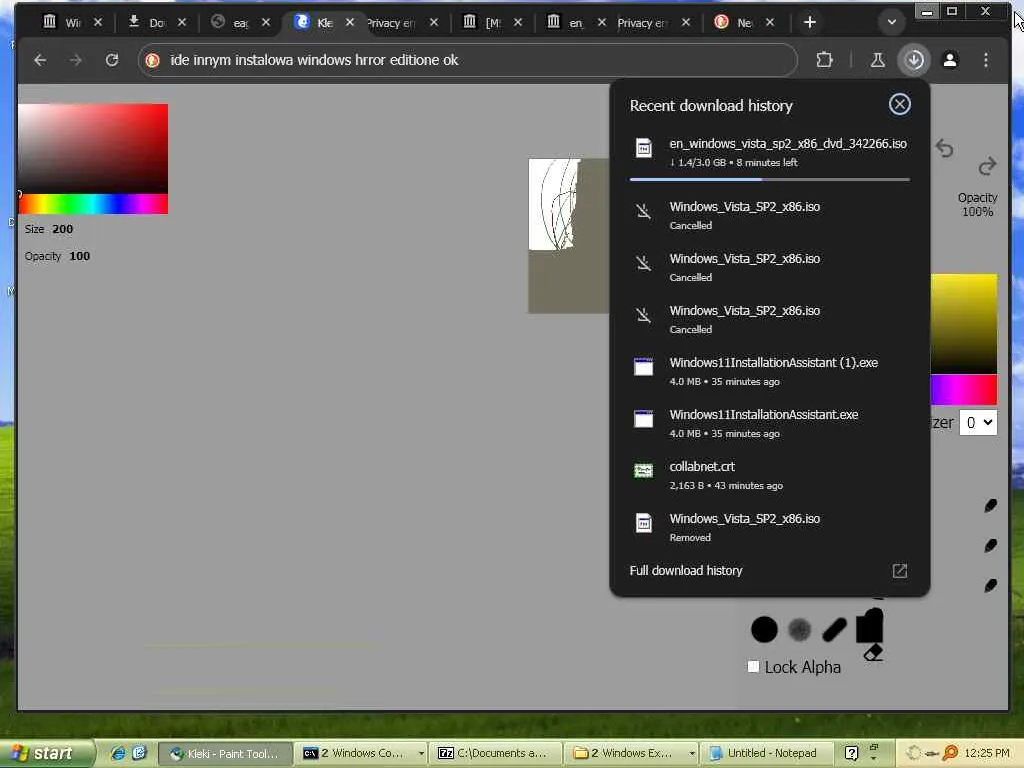This screenshot has width=1024, height=768.
Task: Click the address bar
Action: [x=467, y=60]
